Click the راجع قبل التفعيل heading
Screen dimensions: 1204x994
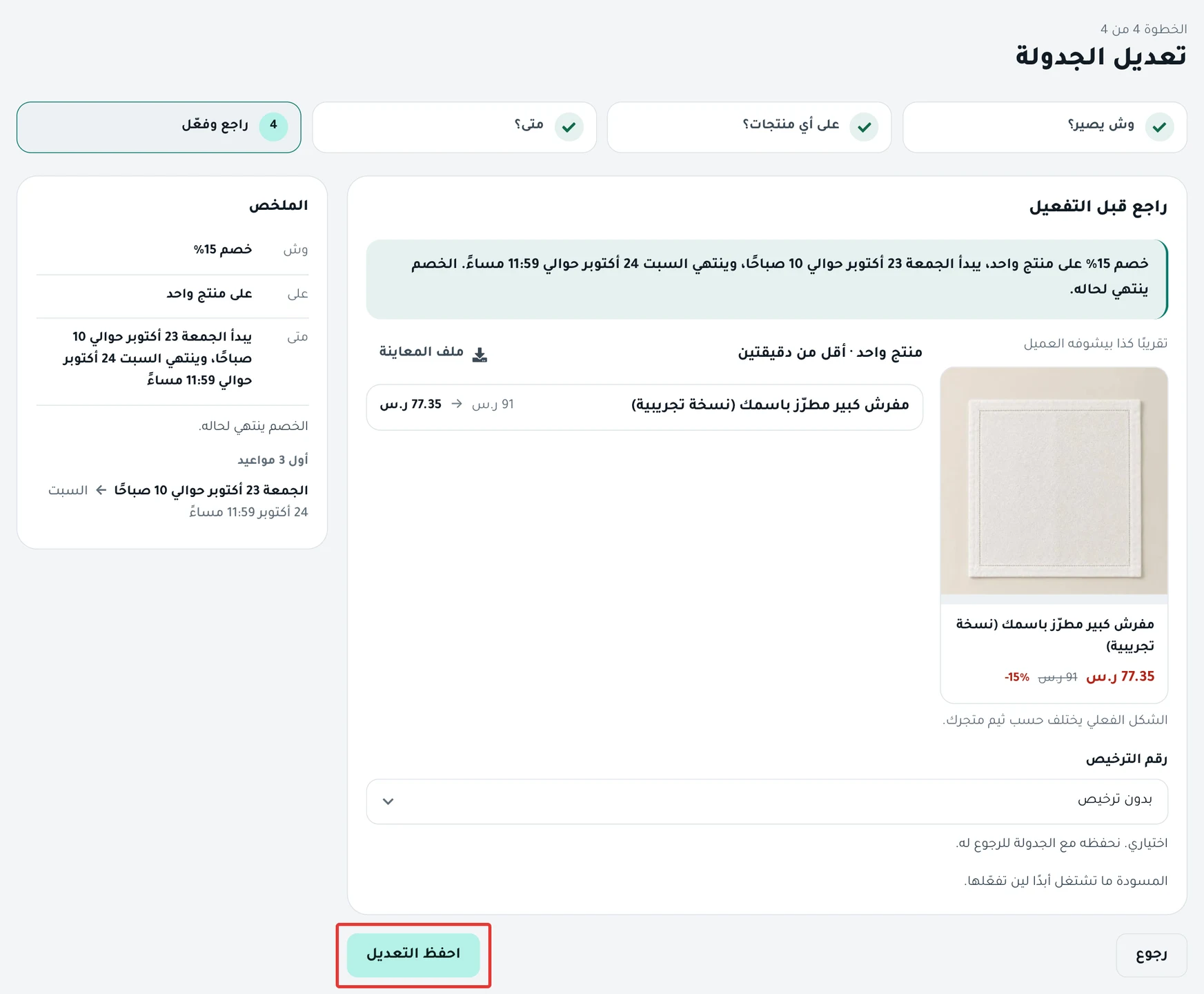click(x=1098, y=206)
